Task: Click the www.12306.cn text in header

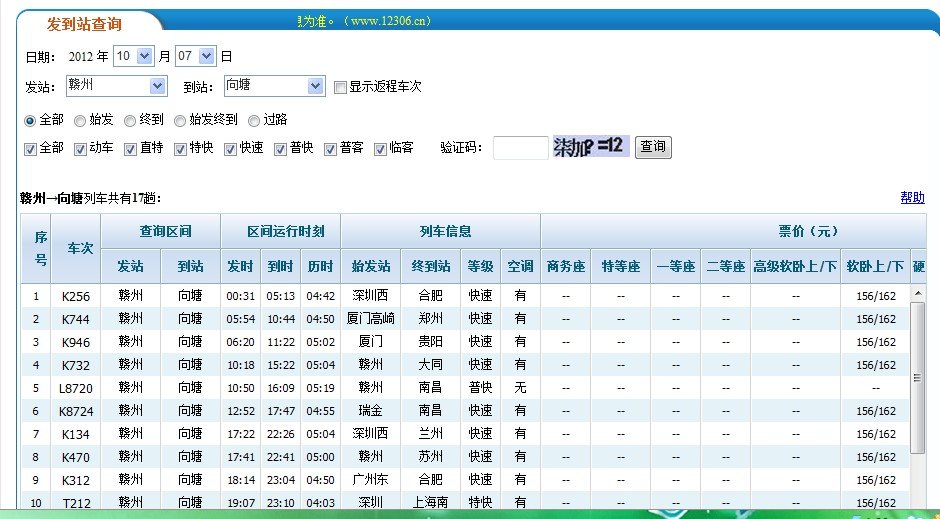Action: (390, 21)
